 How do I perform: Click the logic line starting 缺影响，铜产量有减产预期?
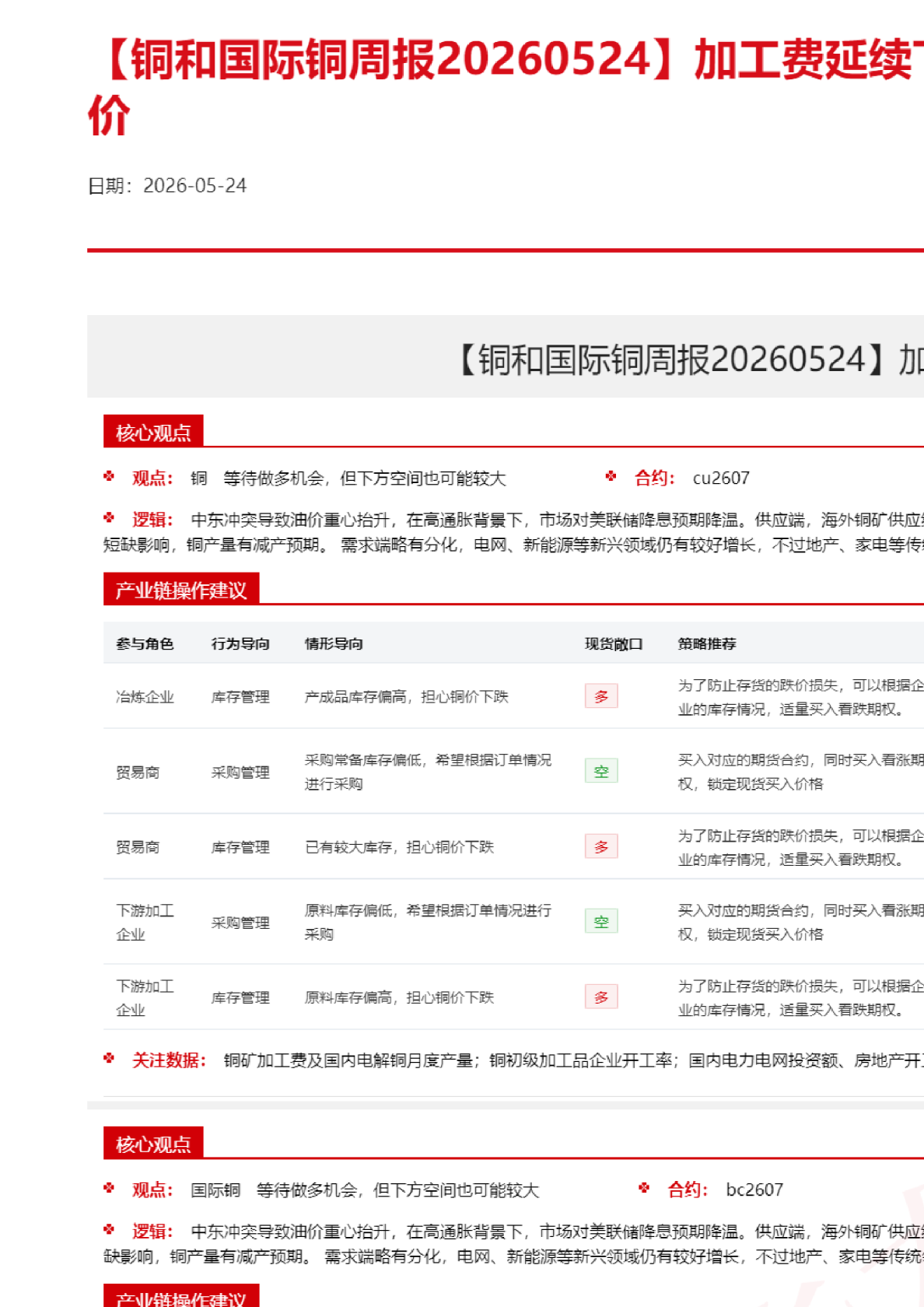(x=513, y=1256)
